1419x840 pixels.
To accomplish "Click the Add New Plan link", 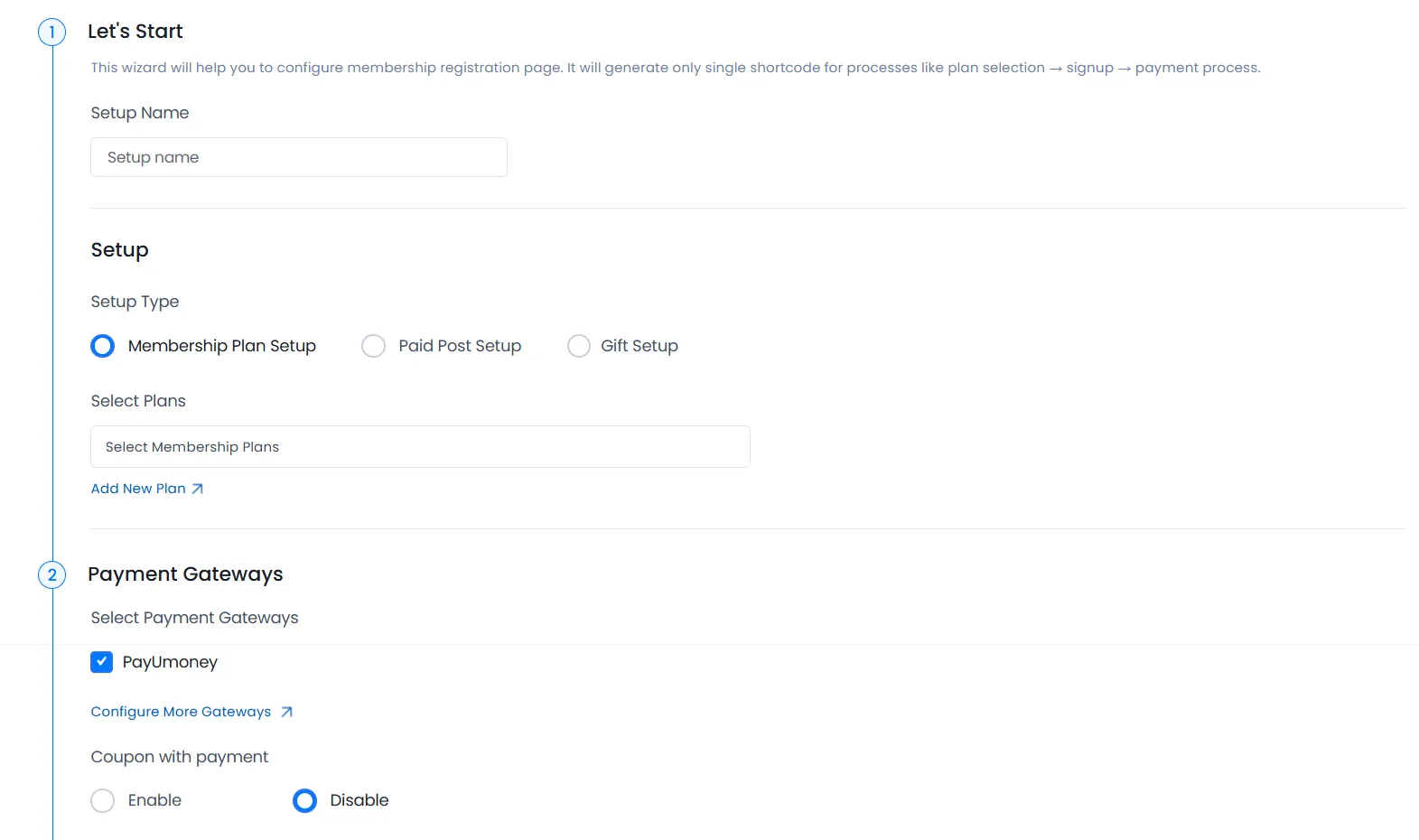I will (137, 488).
